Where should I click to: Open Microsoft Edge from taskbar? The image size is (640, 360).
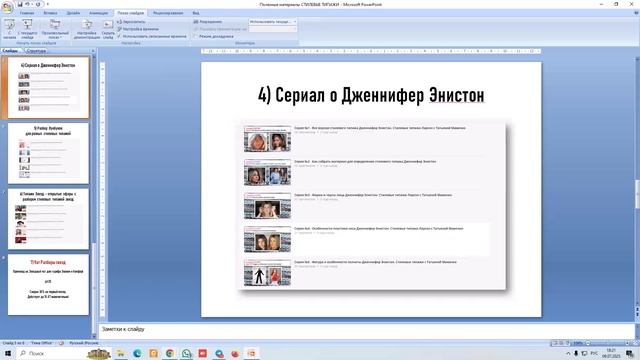pos(137,353)
